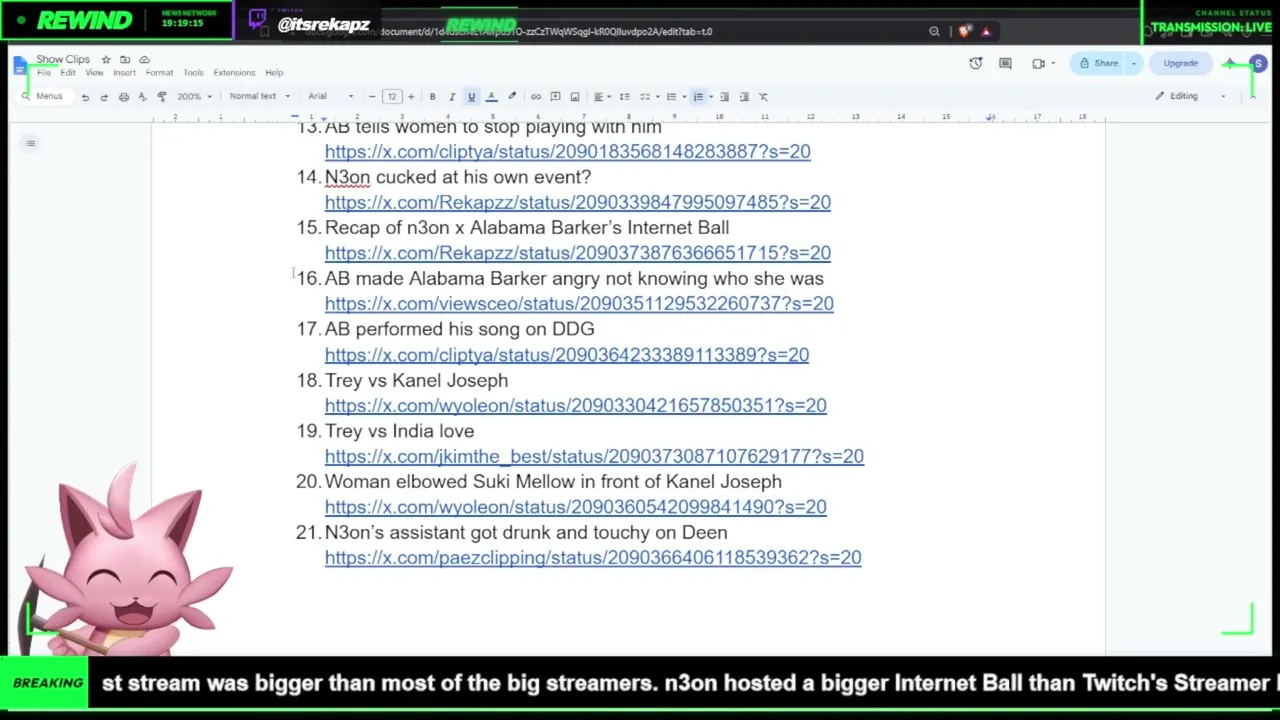Screen dimensions: 1280x720
Task: Star the Show Clips document
Action: click(106, 60)
